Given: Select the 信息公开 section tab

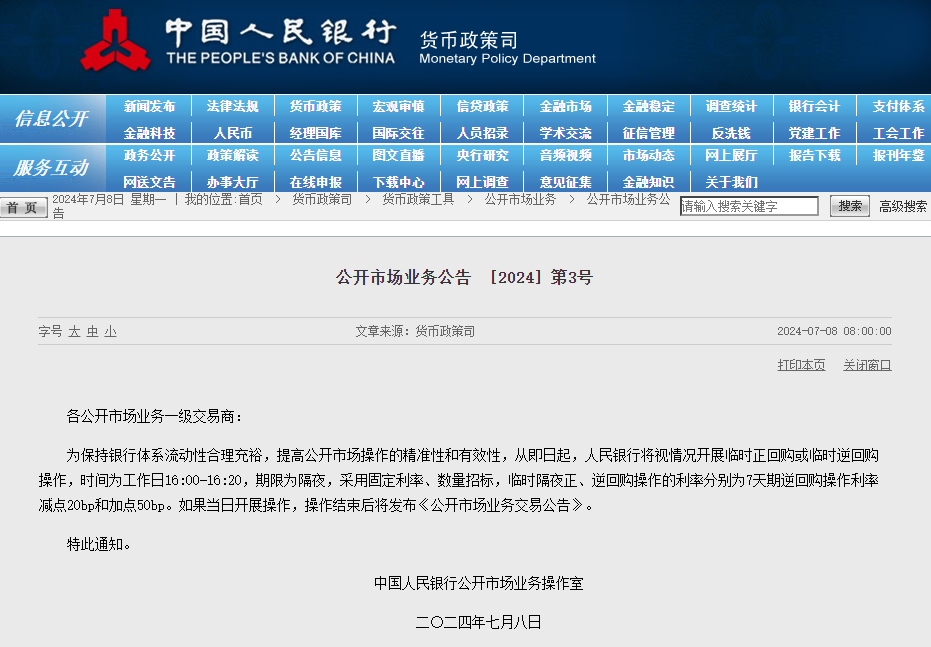Looking at the screenshot, I should (x=51, y=119).
